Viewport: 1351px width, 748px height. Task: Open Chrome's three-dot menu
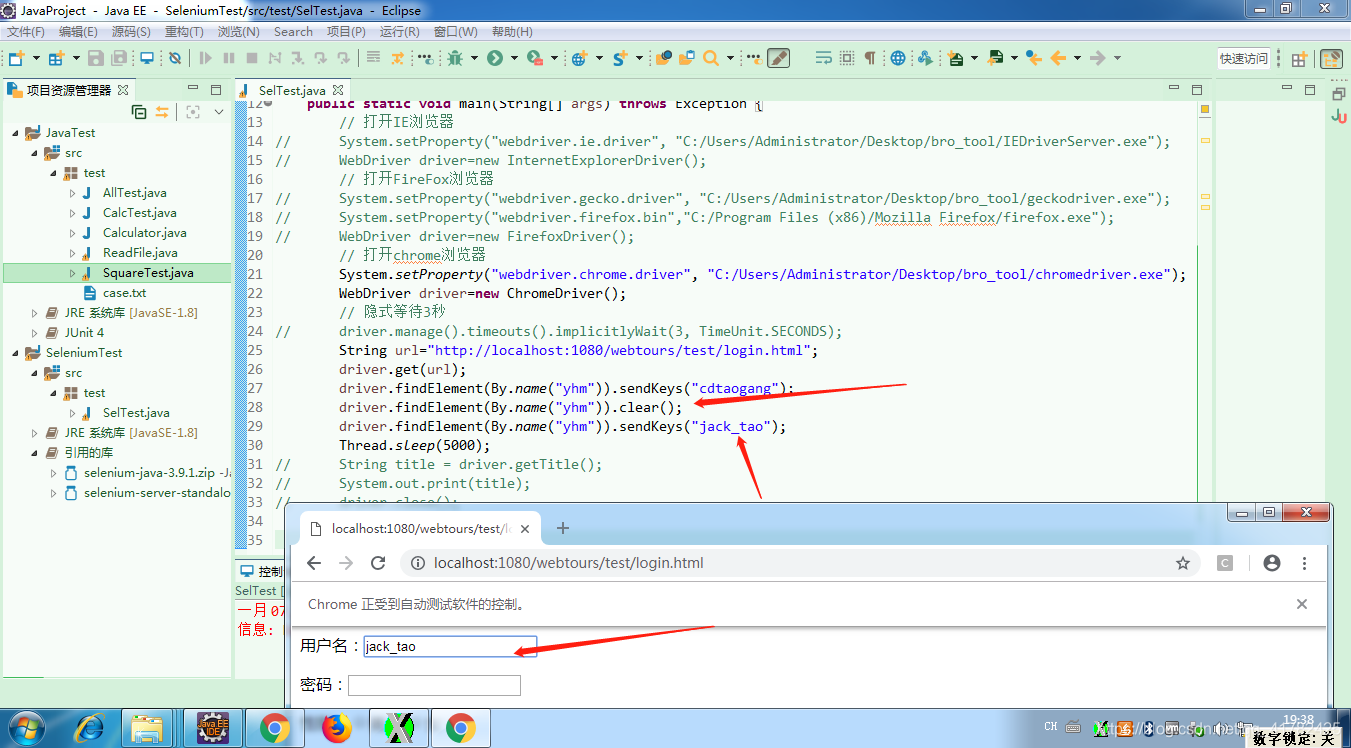1305,563
